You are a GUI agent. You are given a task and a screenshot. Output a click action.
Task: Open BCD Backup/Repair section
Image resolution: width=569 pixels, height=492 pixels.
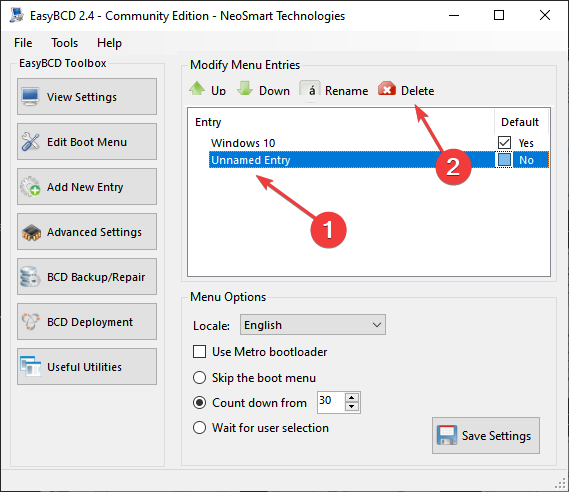pos(87,276)
